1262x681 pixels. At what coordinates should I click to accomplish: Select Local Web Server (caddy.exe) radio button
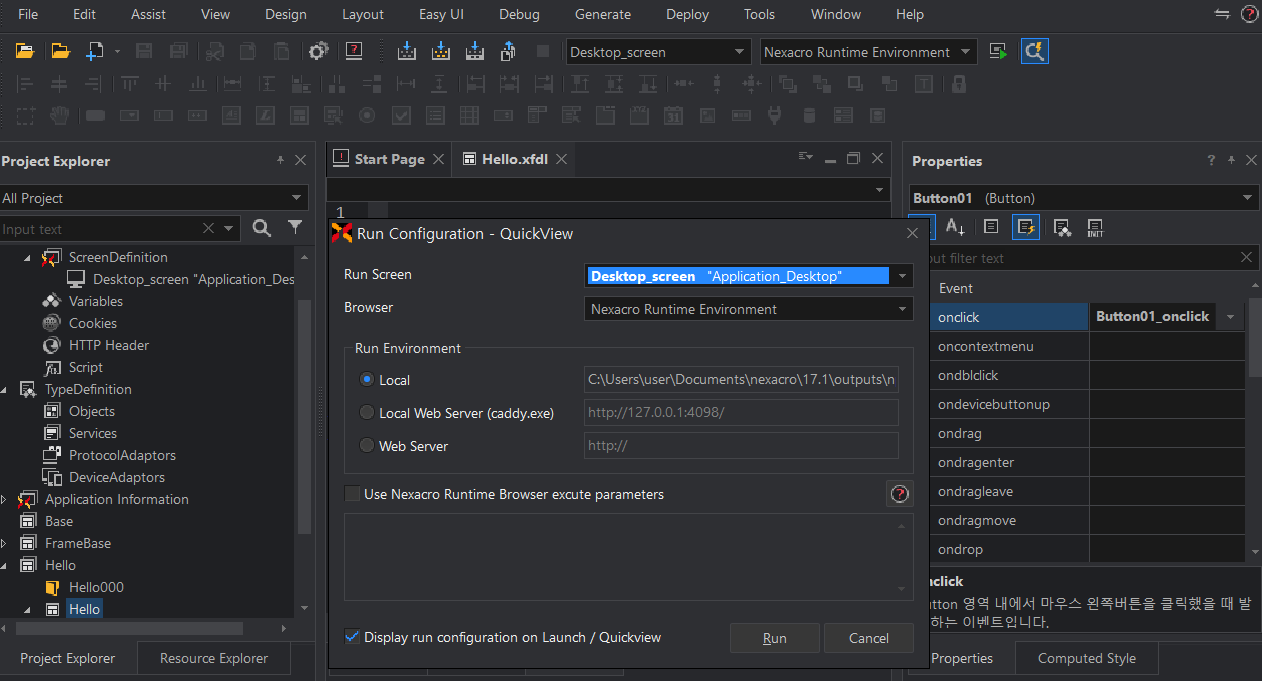pyautogui.click(x=367, y=413)
